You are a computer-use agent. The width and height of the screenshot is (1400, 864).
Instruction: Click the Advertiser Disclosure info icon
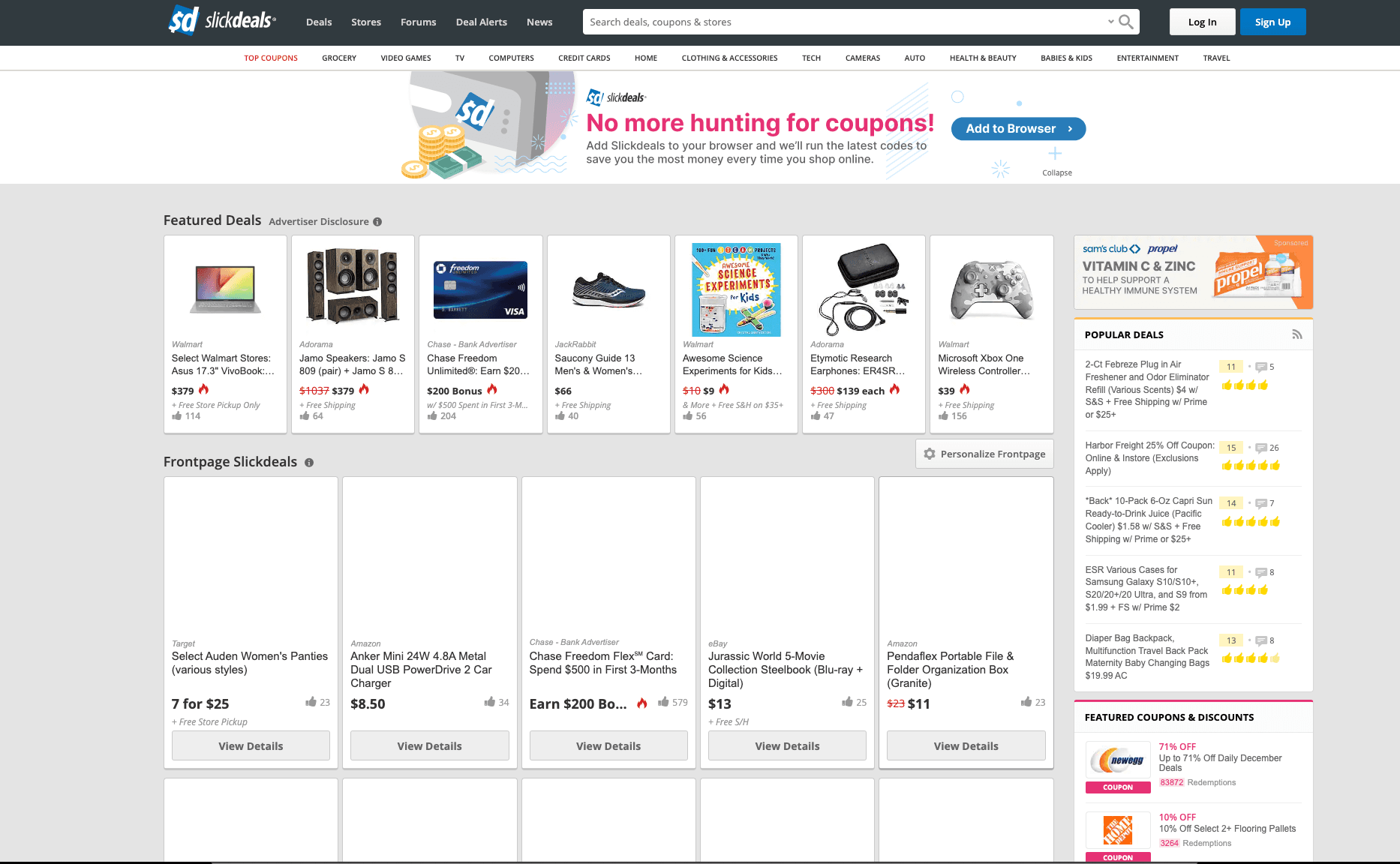coord(377,222)
